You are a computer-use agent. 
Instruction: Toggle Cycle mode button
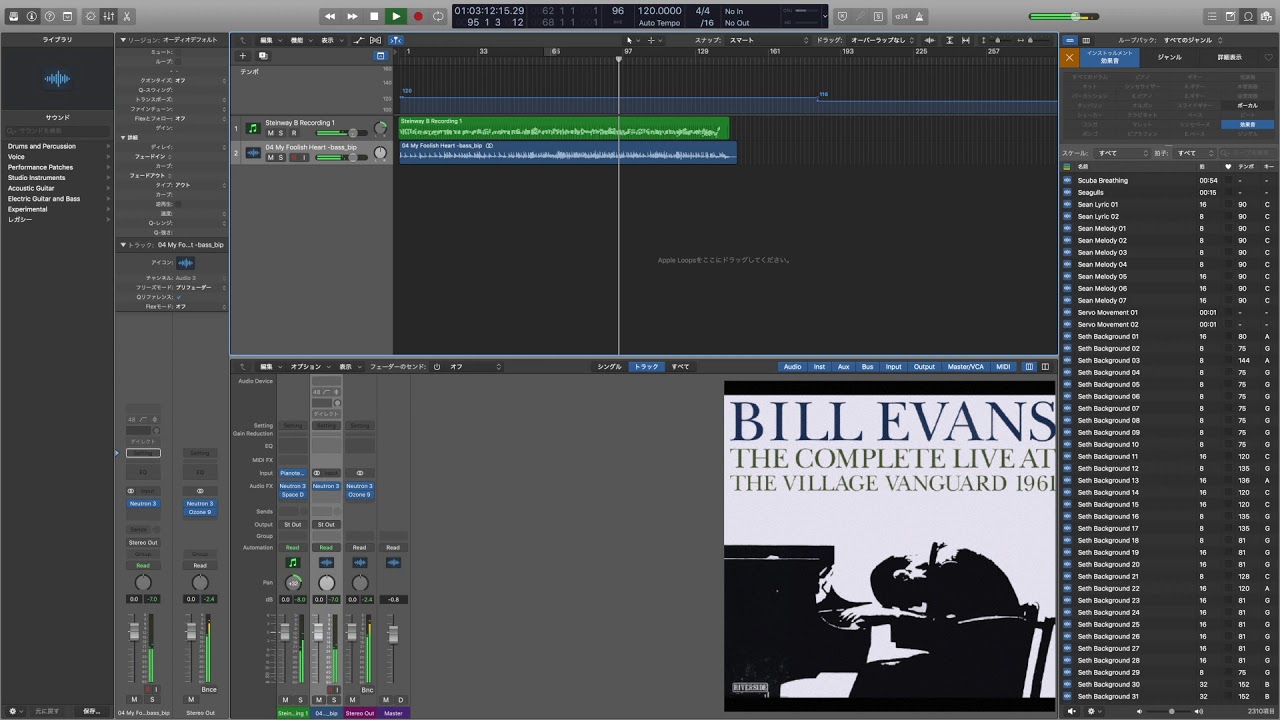pyautogui.click(x=438, y=16)
